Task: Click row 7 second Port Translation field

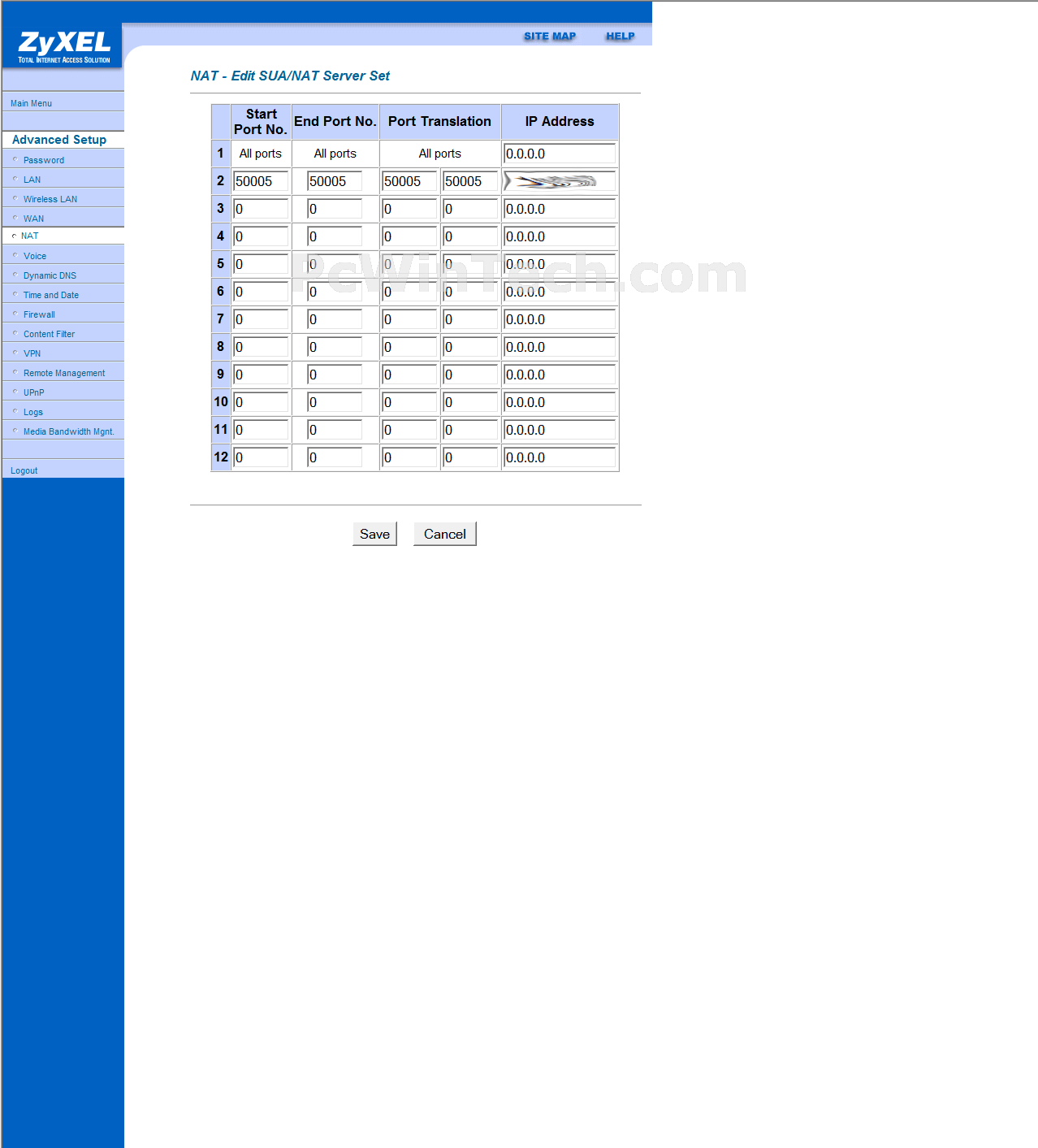Action: 470,319
